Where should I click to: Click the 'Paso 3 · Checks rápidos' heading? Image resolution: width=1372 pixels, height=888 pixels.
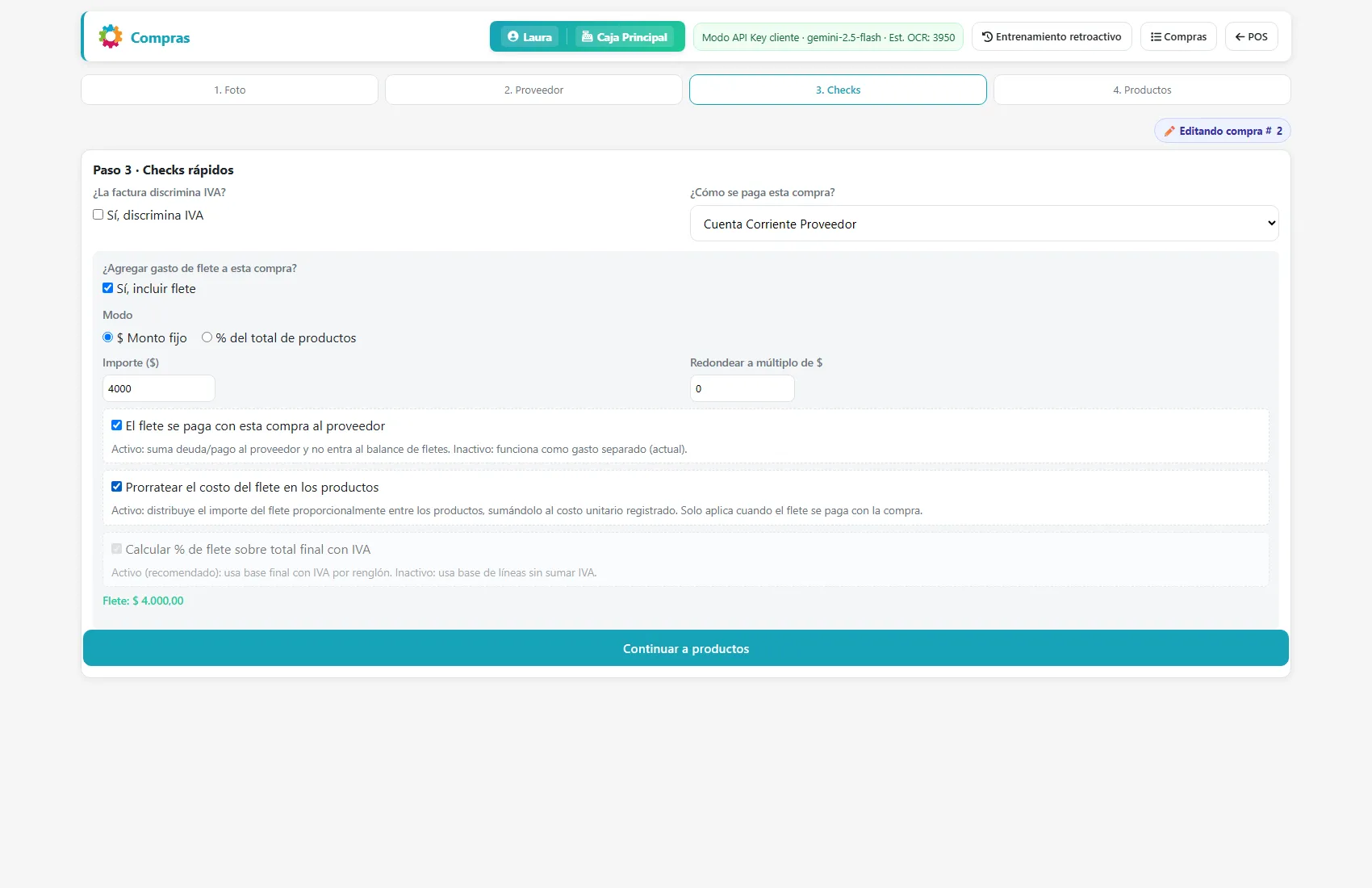[x=163, y=170]
